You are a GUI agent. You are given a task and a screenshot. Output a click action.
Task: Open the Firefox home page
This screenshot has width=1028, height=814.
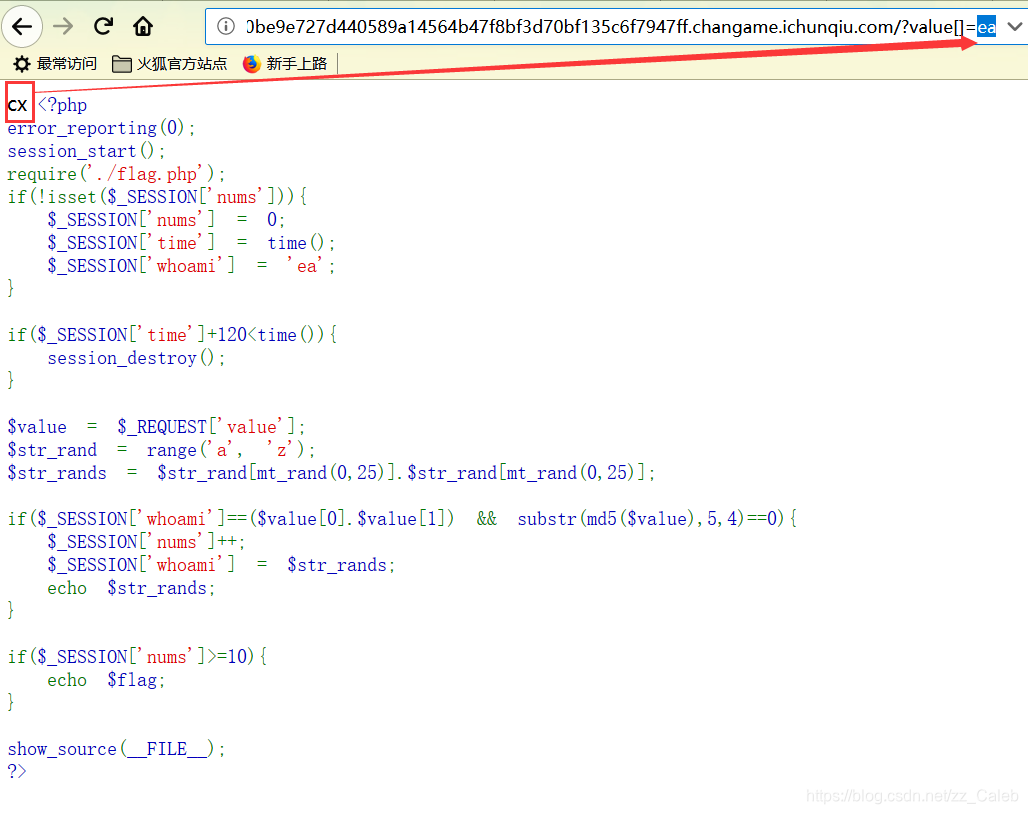pyautogui.click(x=143, y=27)
